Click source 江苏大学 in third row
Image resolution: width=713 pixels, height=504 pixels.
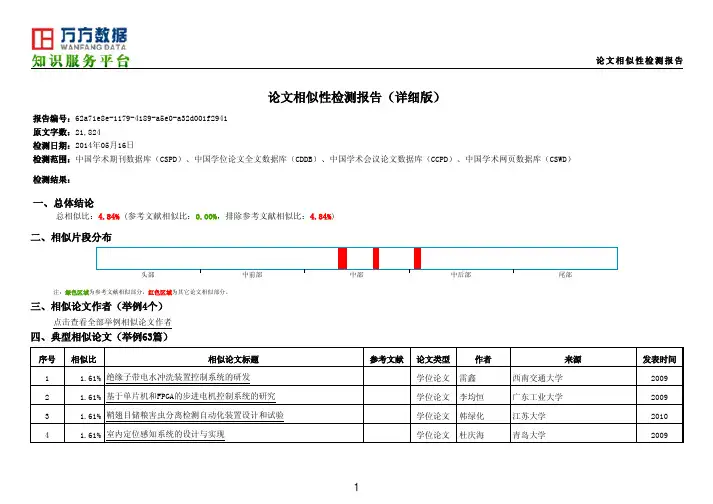[526, 414]
